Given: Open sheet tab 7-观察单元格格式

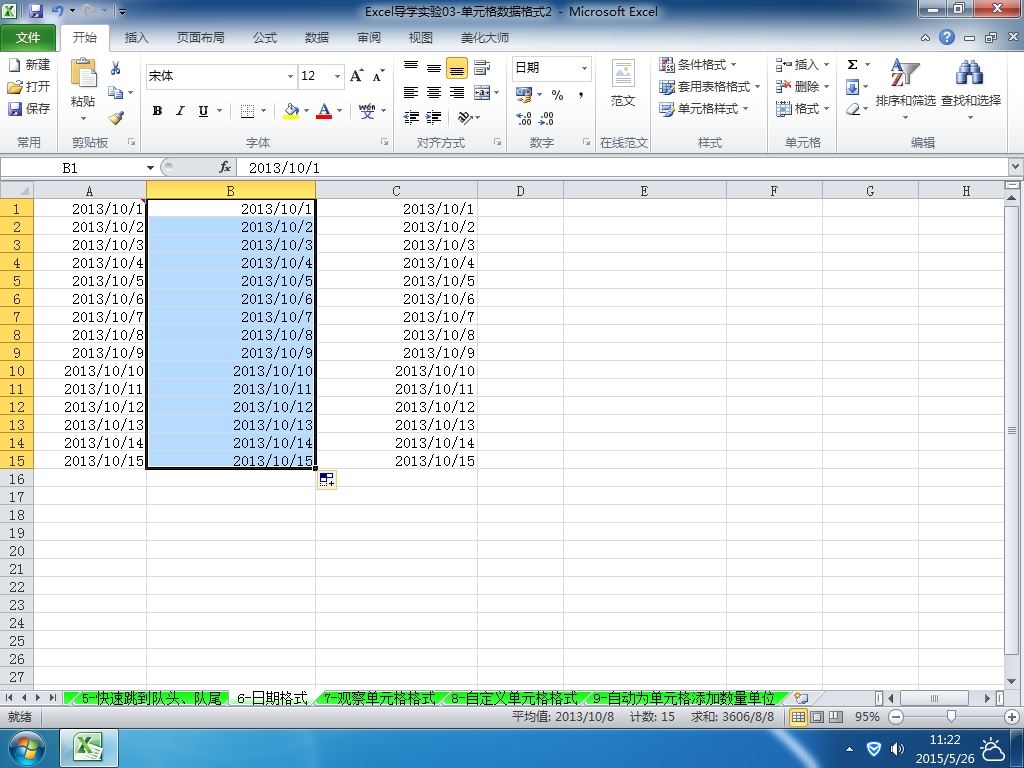Looking at the screenshot, I should tap(379, 698).
